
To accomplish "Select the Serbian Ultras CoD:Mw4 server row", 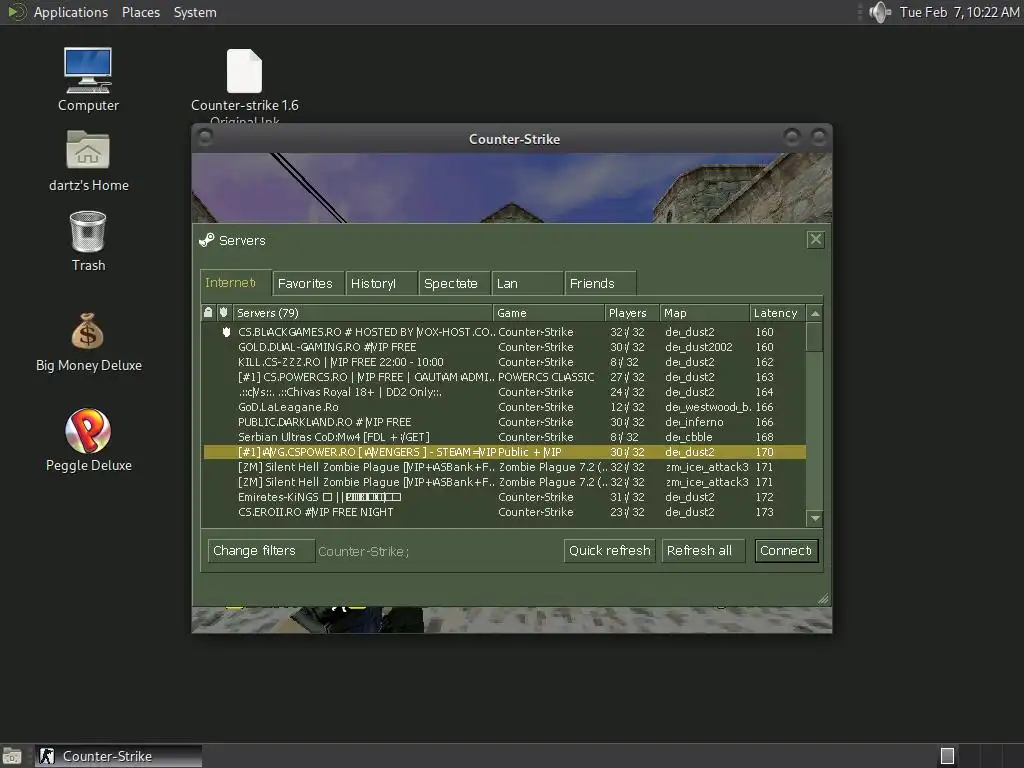I will pos(504,437).
